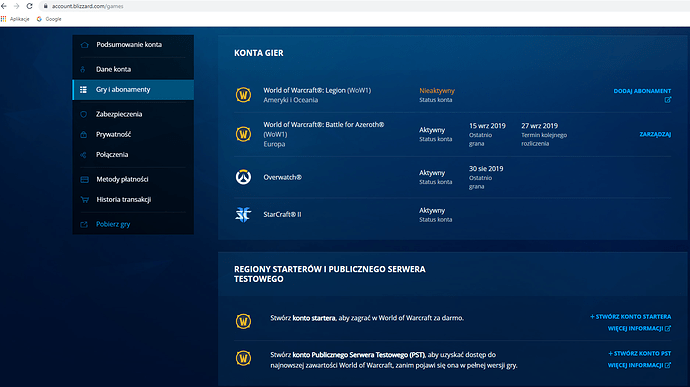Click the browser address bar URL
The image size is (690, 387).
tap(88, 6)
